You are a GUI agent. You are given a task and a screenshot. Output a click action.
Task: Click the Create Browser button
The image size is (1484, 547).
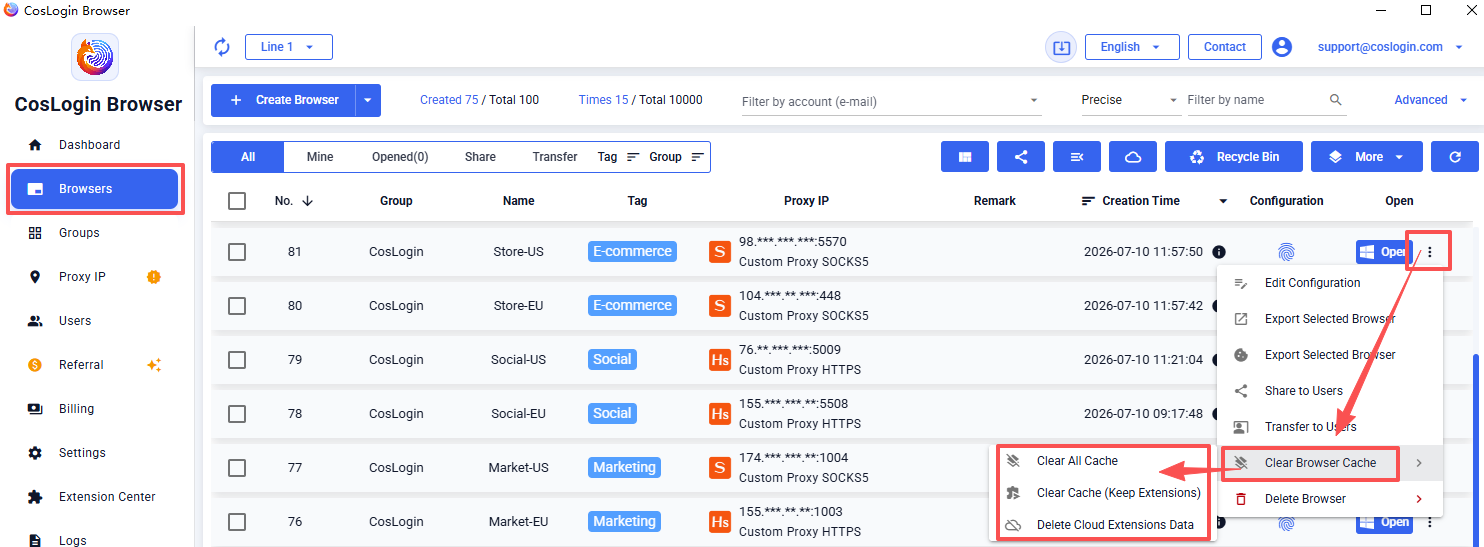284,100
